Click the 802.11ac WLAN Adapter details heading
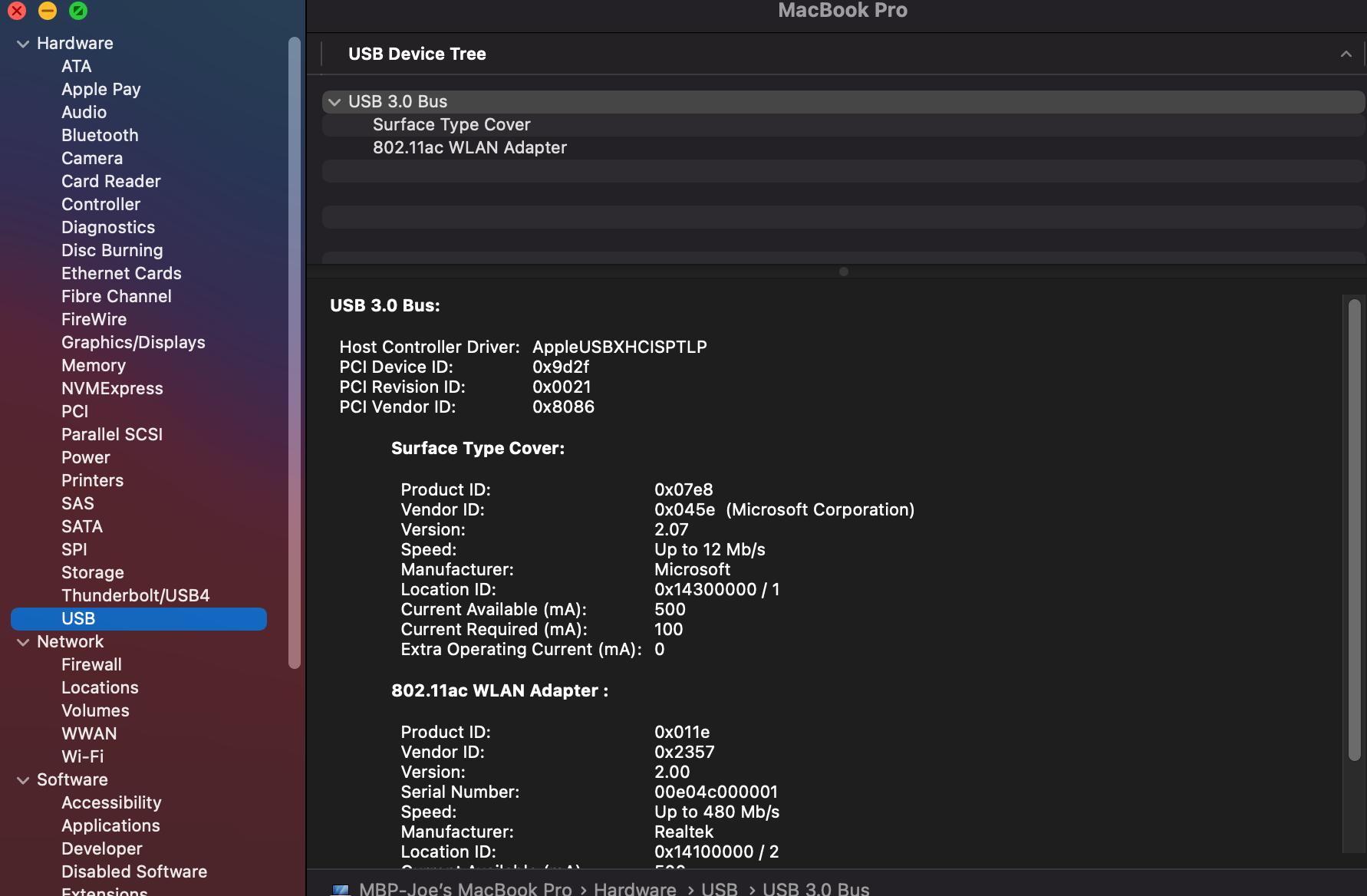Image resolution: width=1367 pixels, height=896 pixels. click(x=499, y=690)
